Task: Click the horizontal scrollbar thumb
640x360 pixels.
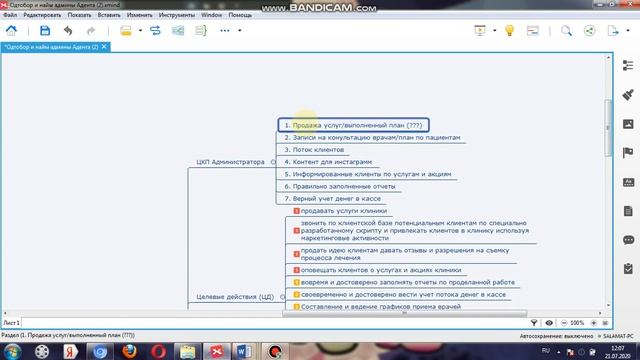Action: click(404, 313)
